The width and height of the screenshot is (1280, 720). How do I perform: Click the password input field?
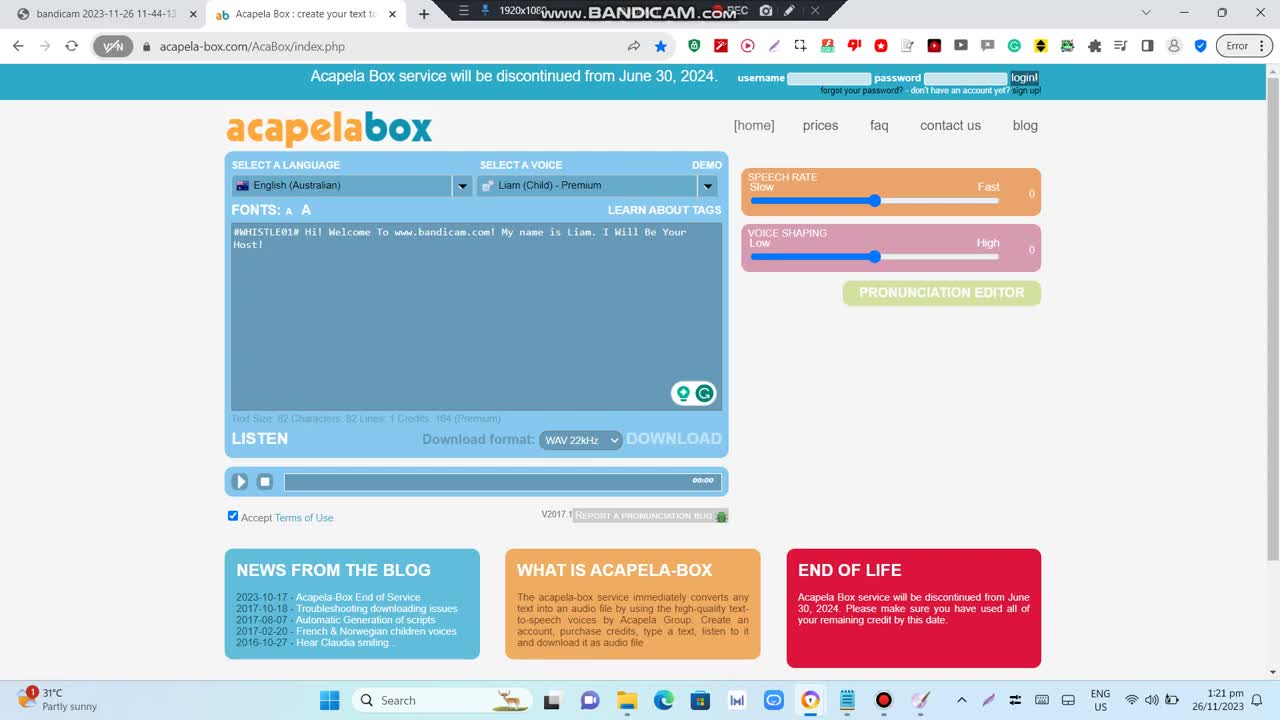pyautogui.click(x=965, y=78)
